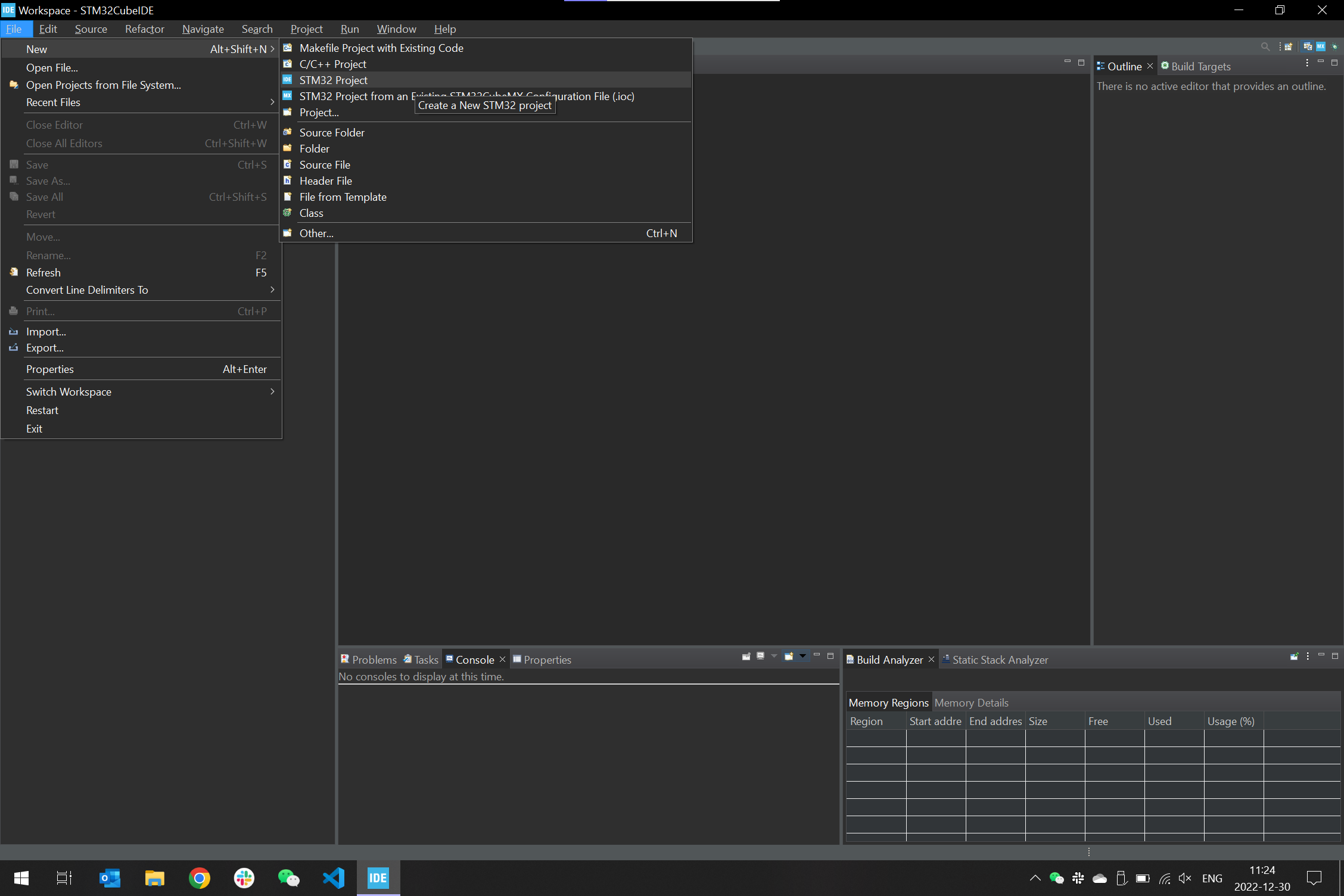Click the magnifier search icon in the toolbar

click(x=1265, y=46)
